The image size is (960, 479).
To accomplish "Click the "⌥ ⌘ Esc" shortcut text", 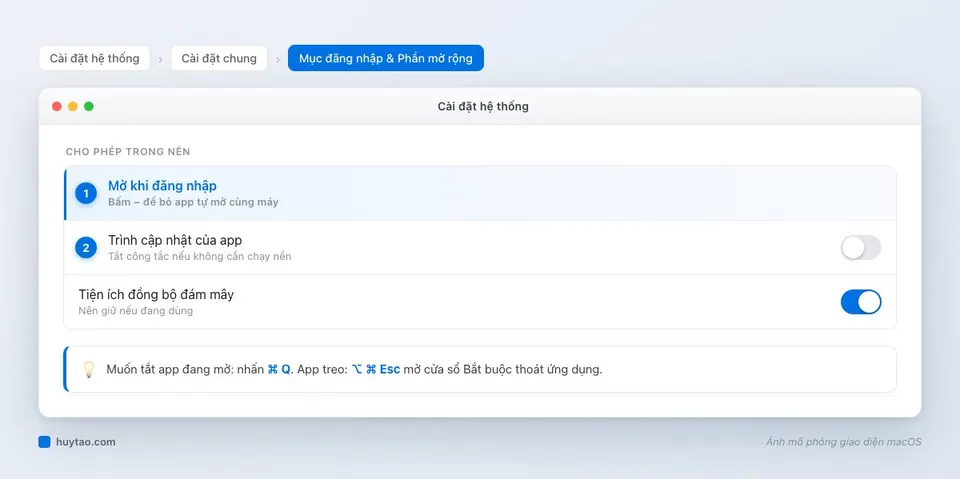I will (375, 369).
